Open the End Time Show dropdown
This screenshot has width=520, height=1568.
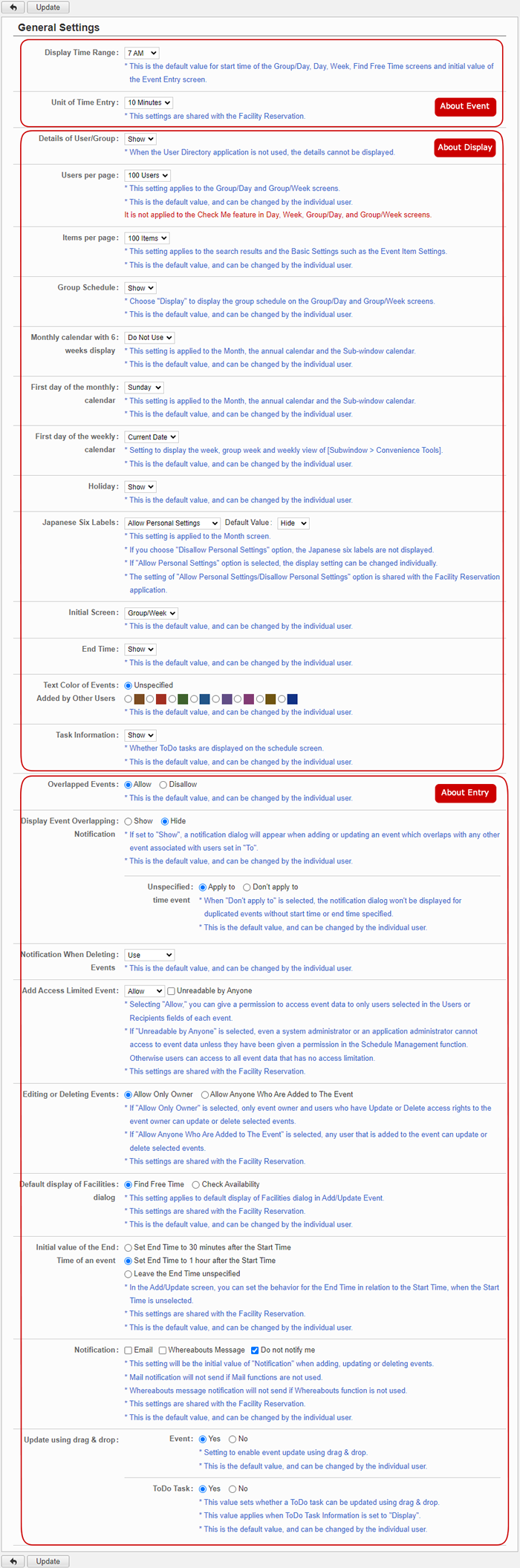click(140, 650)
